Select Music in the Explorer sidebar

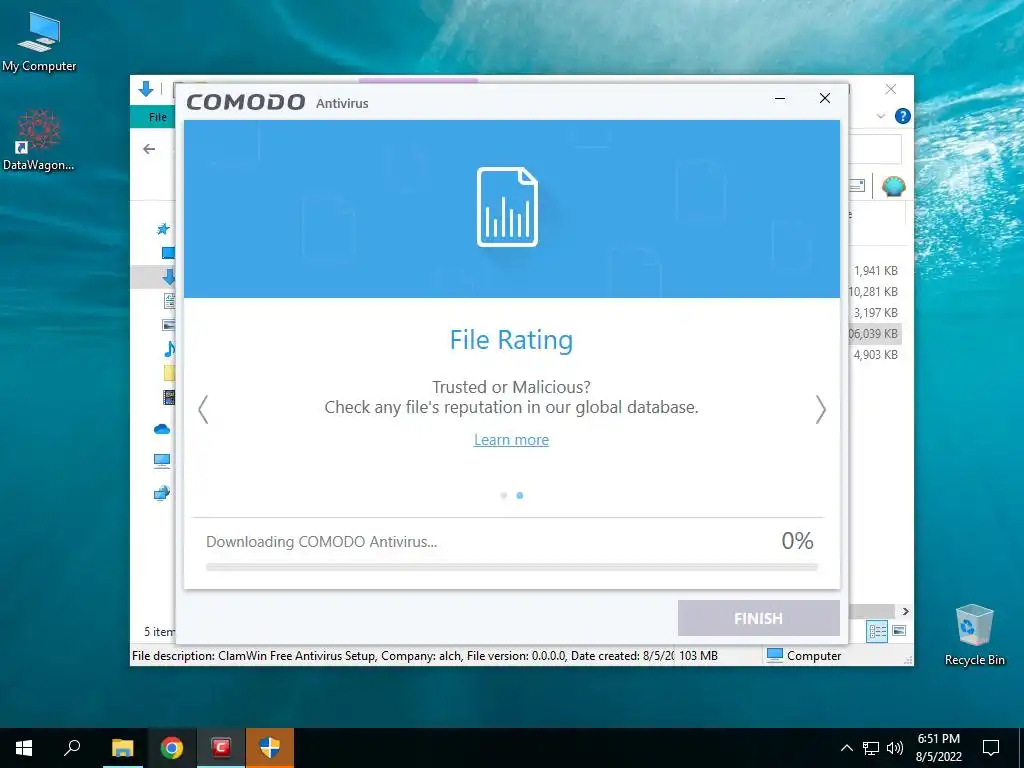169,349
